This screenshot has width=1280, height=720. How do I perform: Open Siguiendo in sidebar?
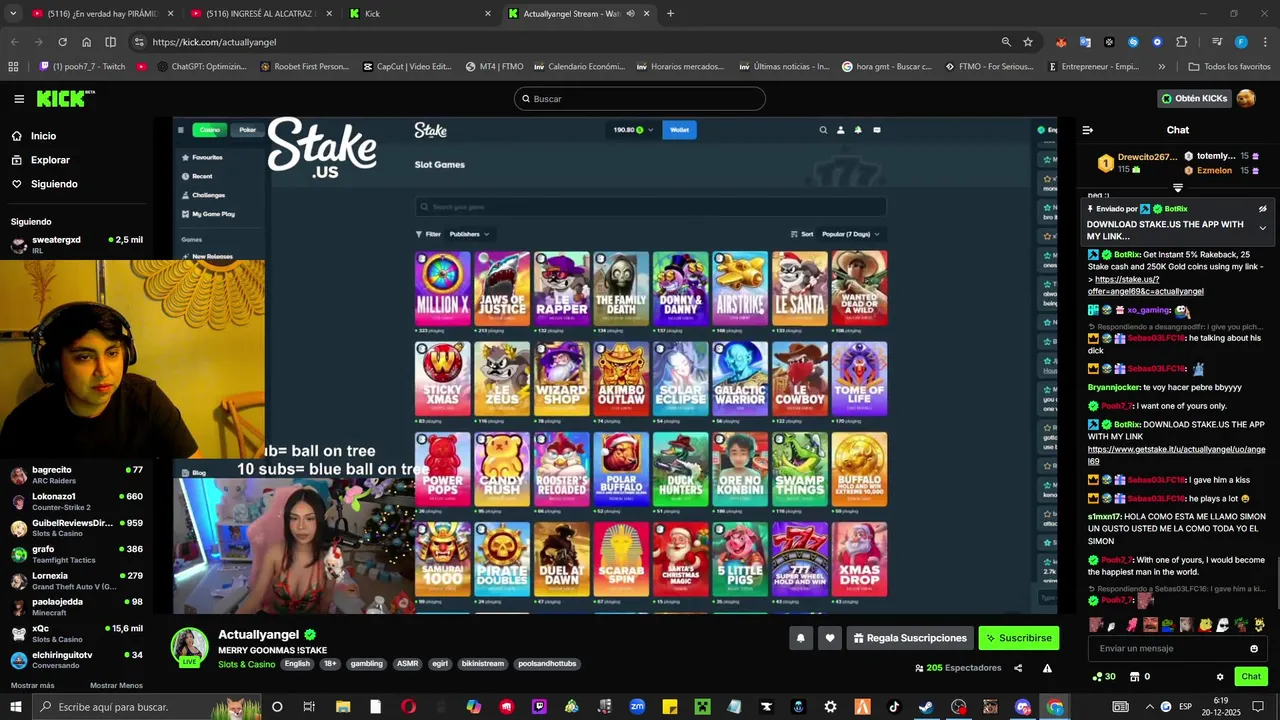[x=44, y=184]
